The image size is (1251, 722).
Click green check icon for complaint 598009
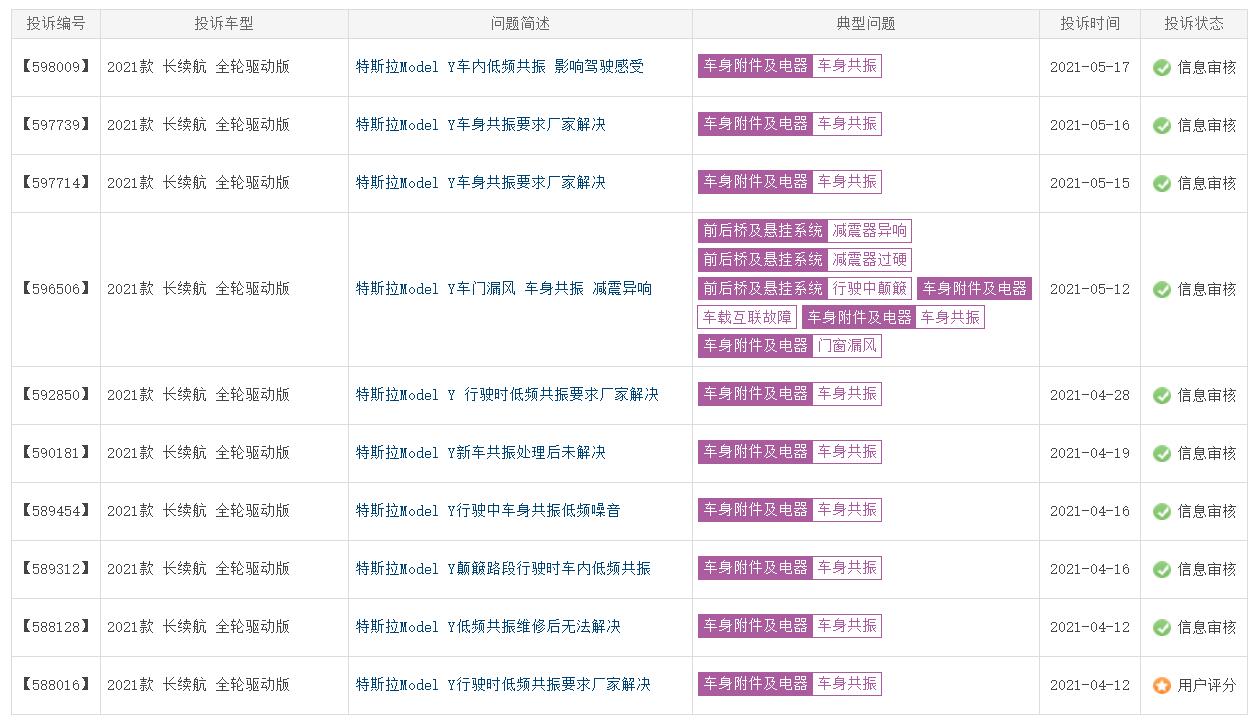pyautogui.click(x=1161, y=68)
